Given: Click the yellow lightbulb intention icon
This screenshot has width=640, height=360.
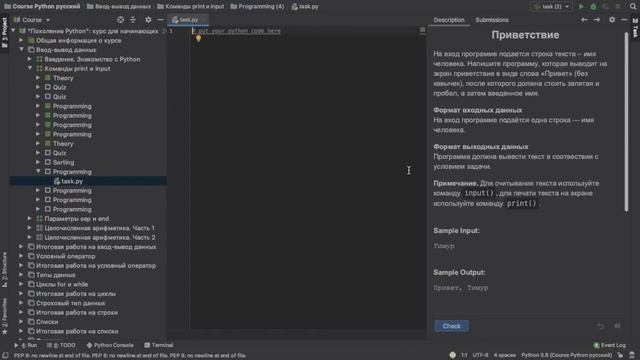Looking at the screenshot, I should point(198,38).
